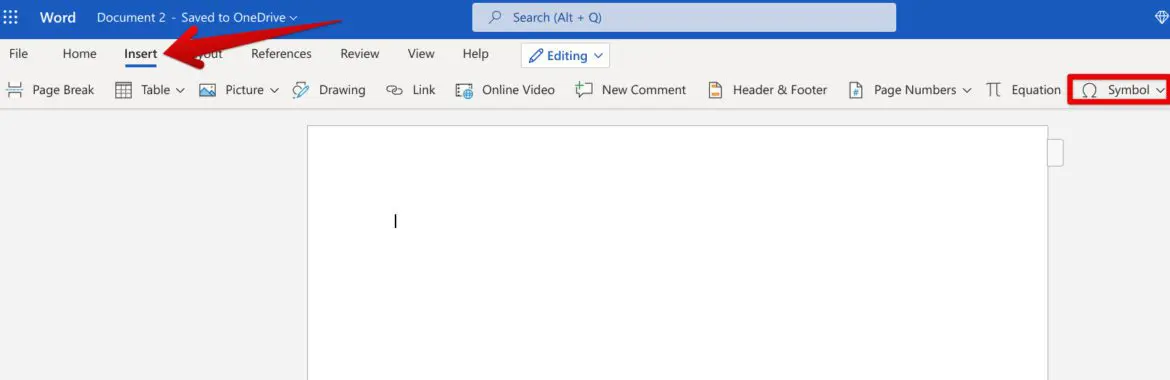Click the Online Video button
This screenshot has height=380, width=1170.
[x=505, y=90]
